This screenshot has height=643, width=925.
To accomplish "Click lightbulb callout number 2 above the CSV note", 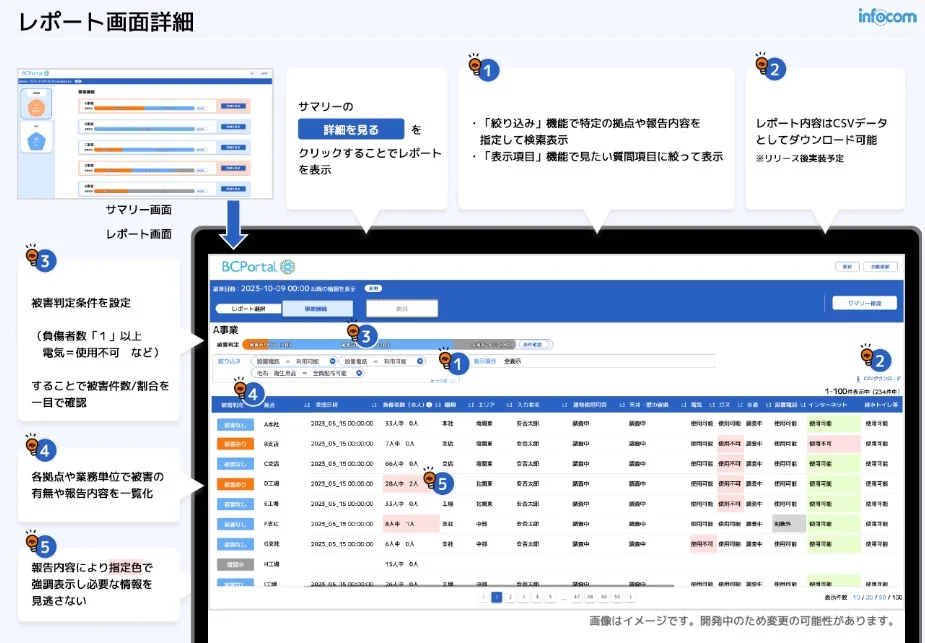I will (x=770, y=69).
